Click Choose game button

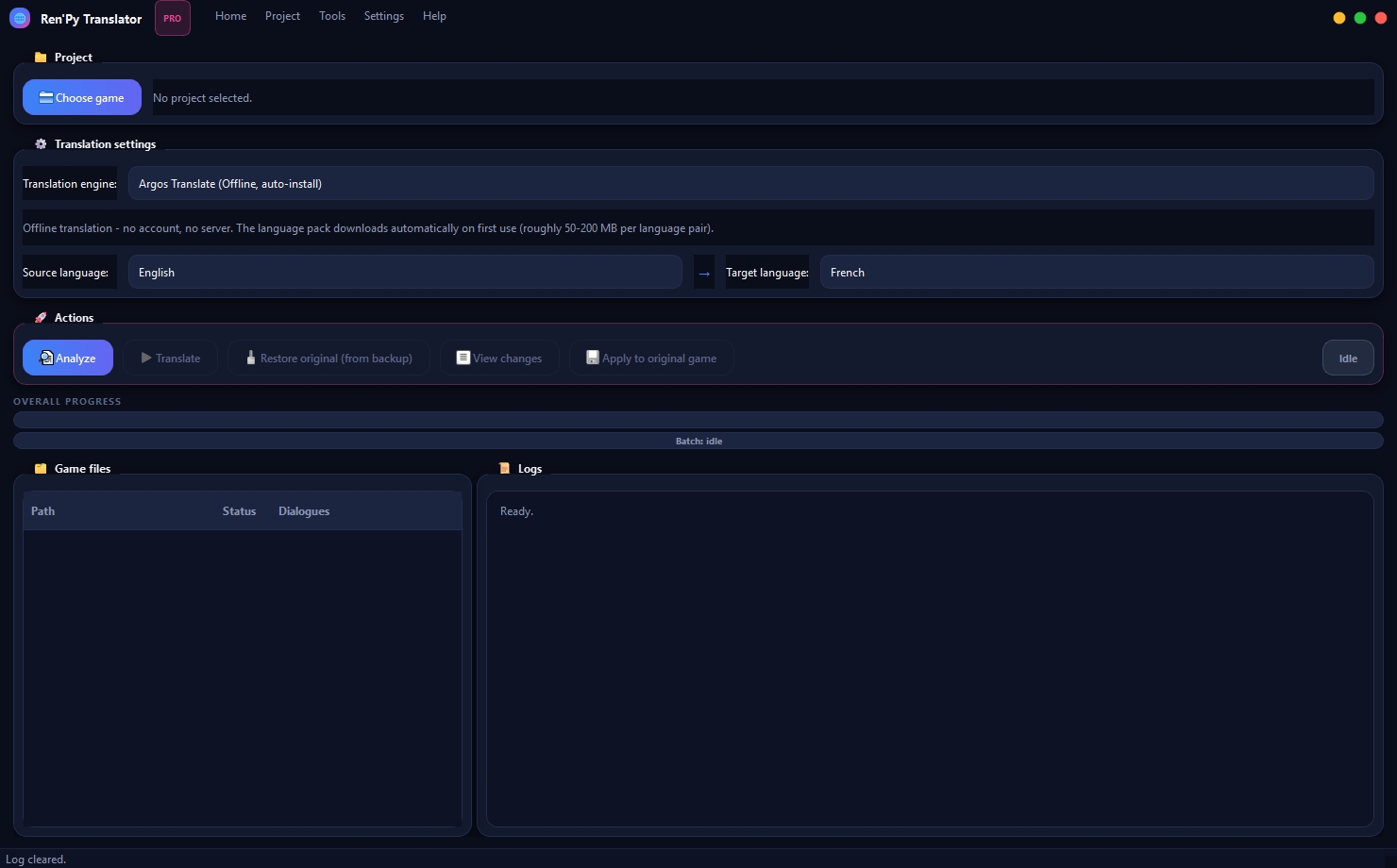pyautogui.click(x=82, y=97)
